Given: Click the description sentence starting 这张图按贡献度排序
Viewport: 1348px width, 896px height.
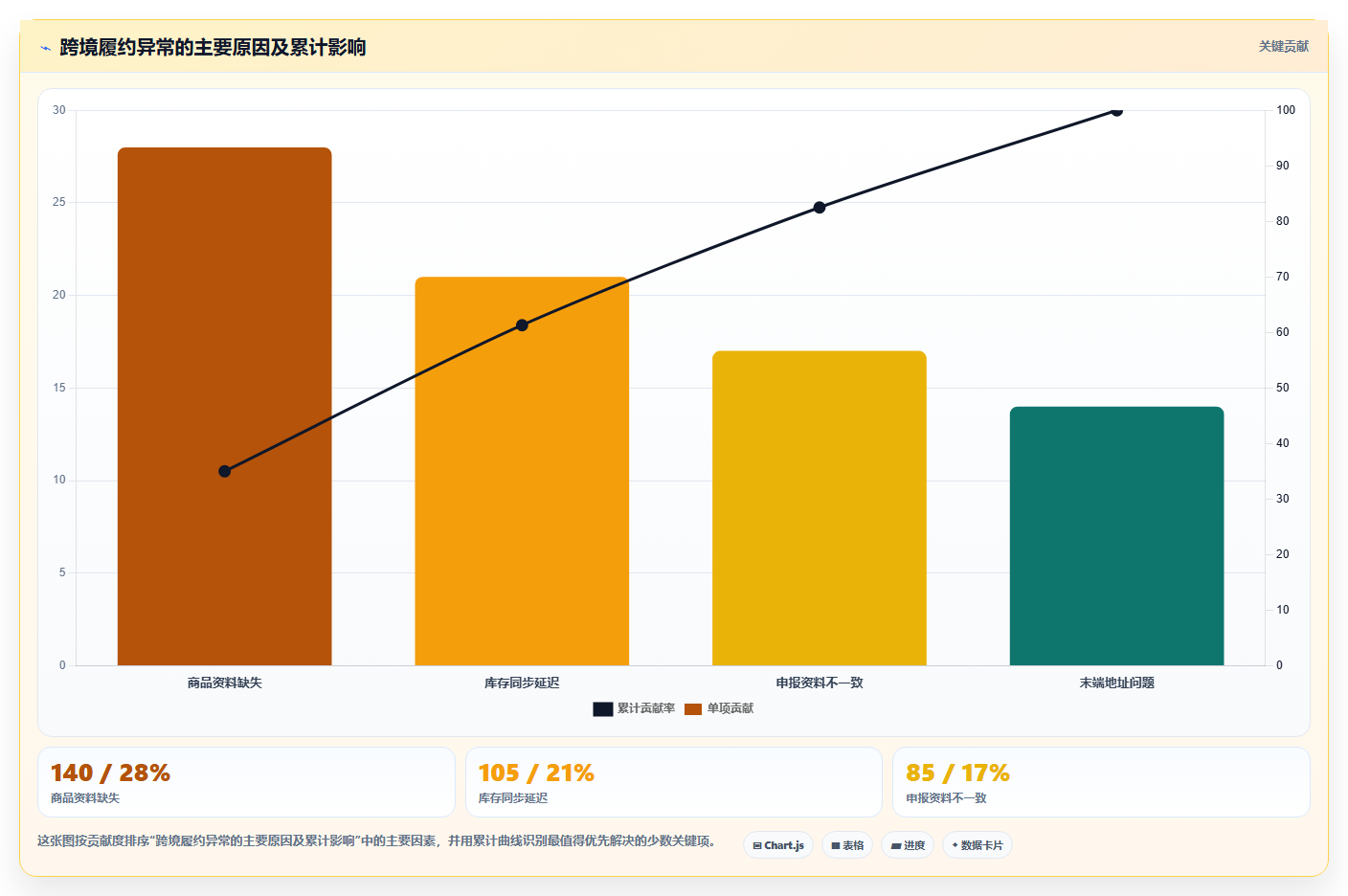Looking at the screenshot, I should click(x=377, y=840).
